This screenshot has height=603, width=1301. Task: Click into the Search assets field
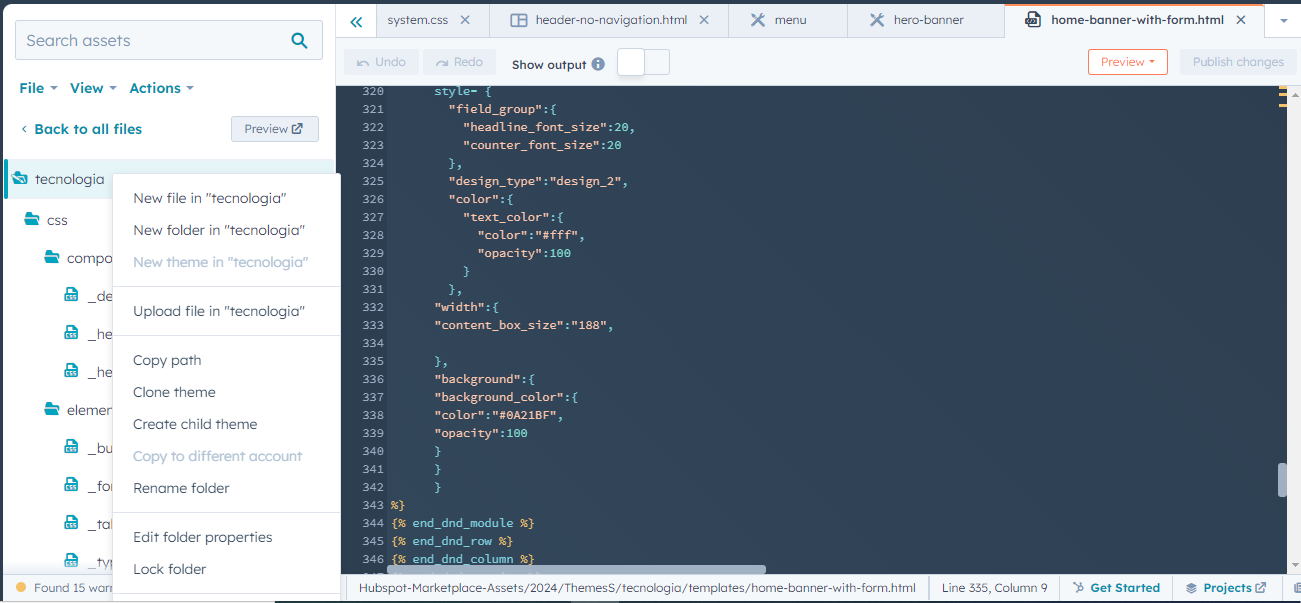tap(150, 41)
